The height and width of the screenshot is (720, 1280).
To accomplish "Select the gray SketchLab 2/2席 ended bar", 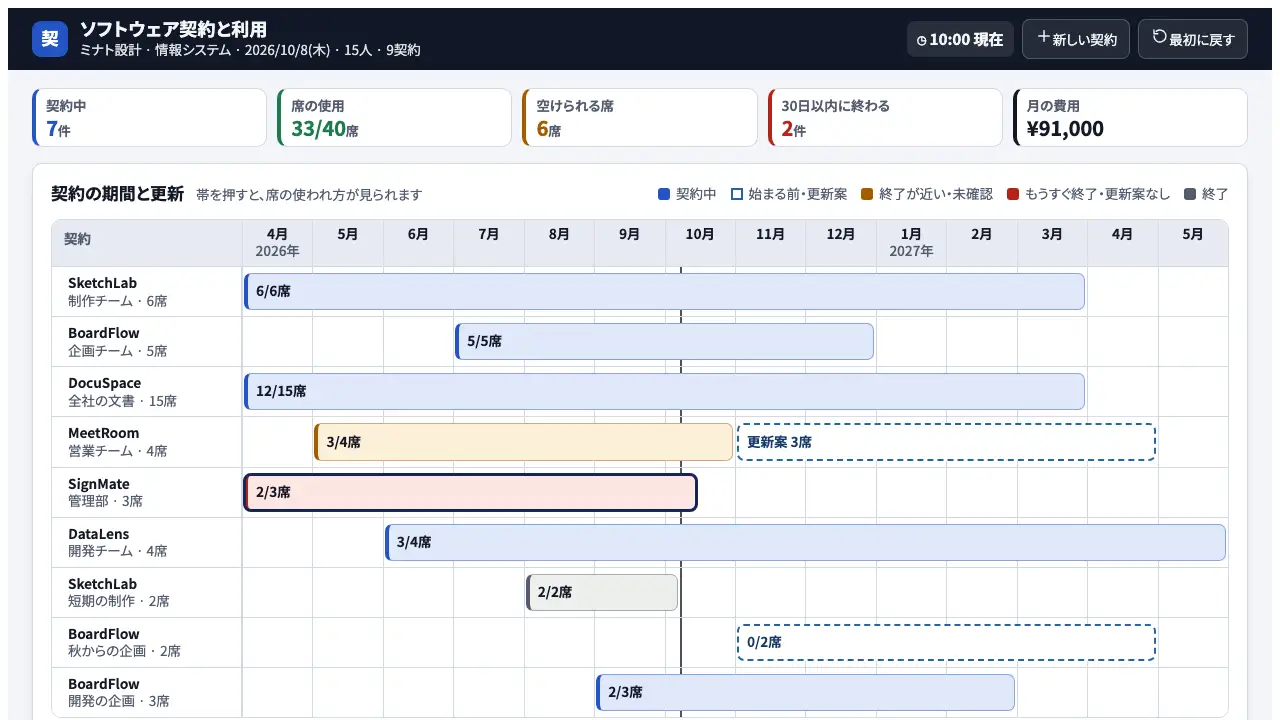I will pyautogui.click(x=602, y=592).
